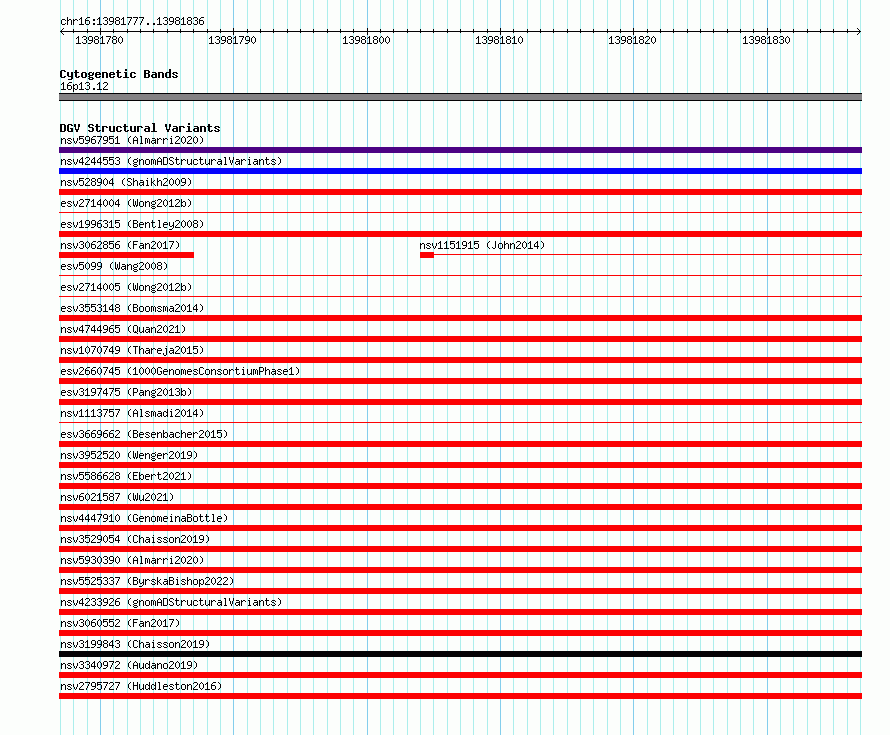Screen dimensions: 890x735
Task: Click the gray 16p13.12 cytogenetic band bar
Action: (x=460, y=97)
